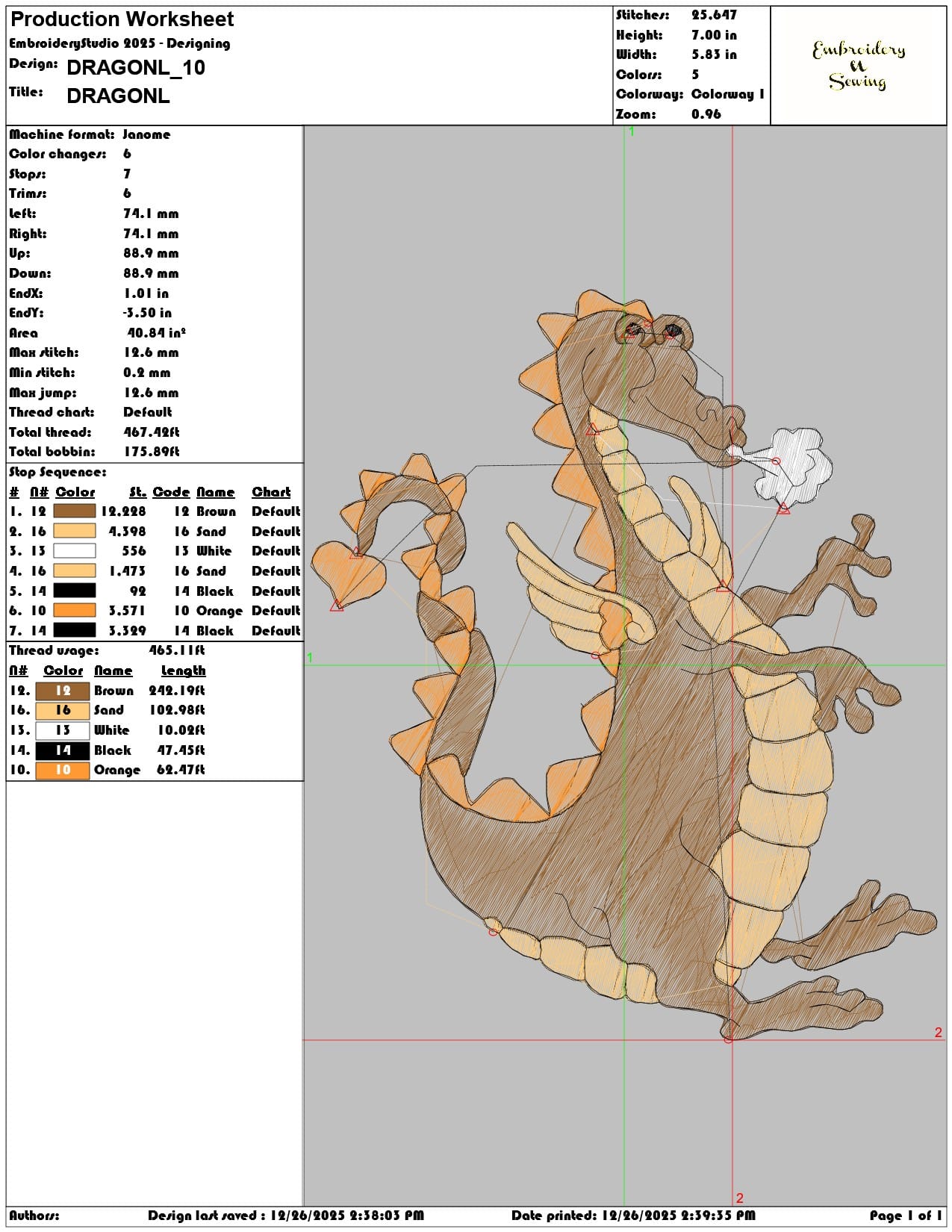This screenshot has height=1232, width=952.
Task: Click the Embroidery N Sewing logo
Action: coord(858,65)
